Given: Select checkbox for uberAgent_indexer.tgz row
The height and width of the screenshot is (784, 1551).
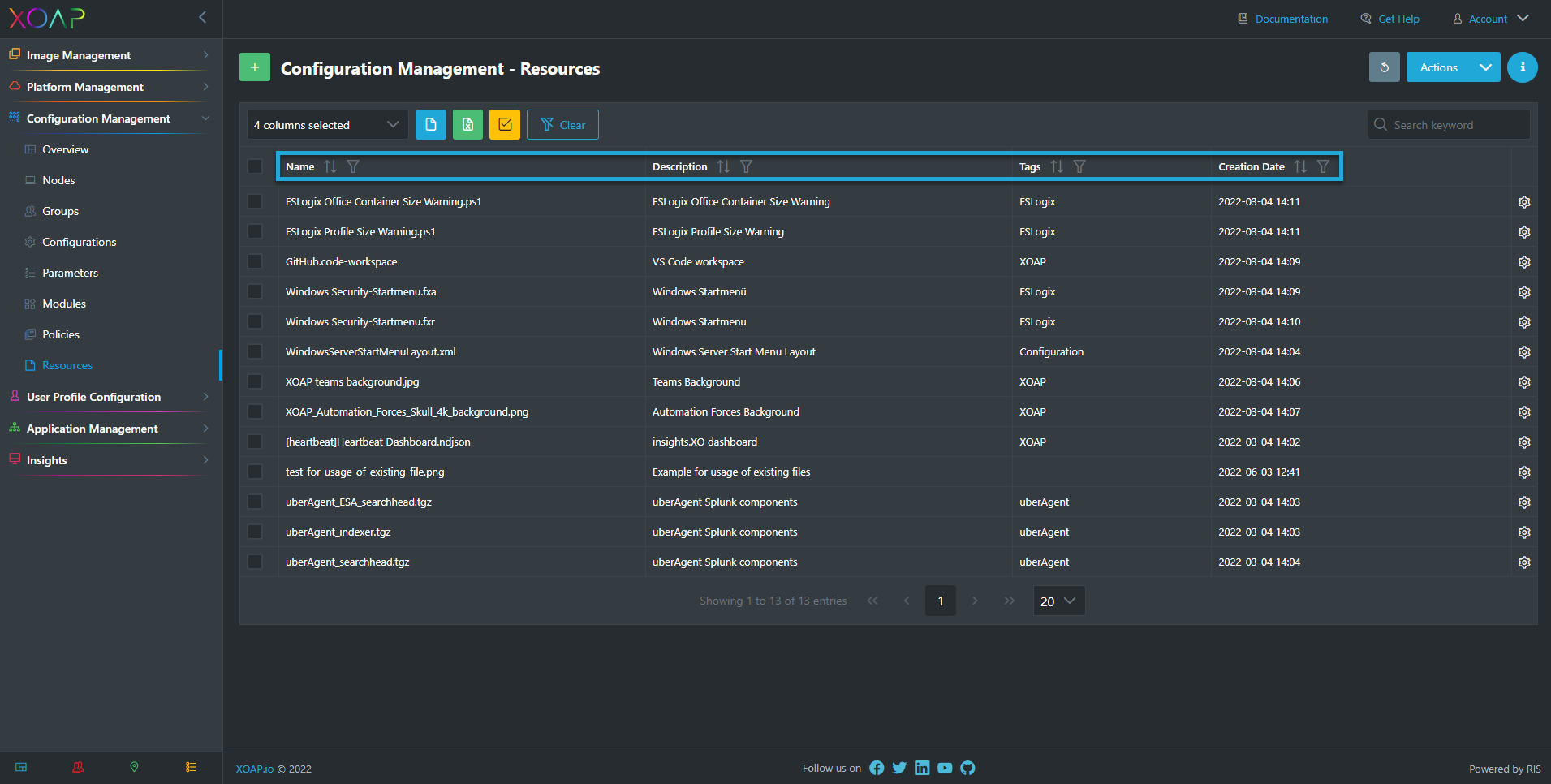Looking at the screenshot, I should click(x=255, y=532).
